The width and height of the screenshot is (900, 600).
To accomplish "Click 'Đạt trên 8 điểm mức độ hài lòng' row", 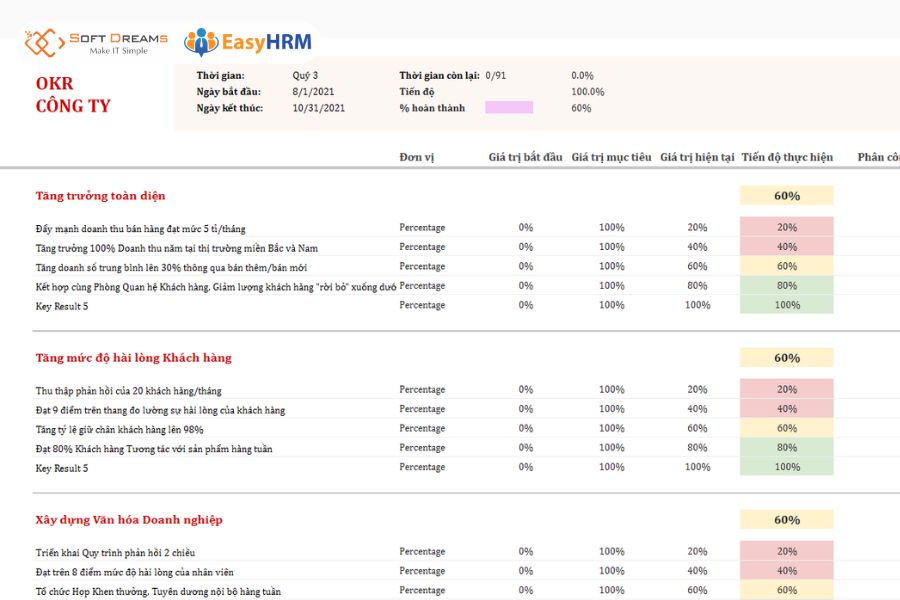I will (134, 572).
